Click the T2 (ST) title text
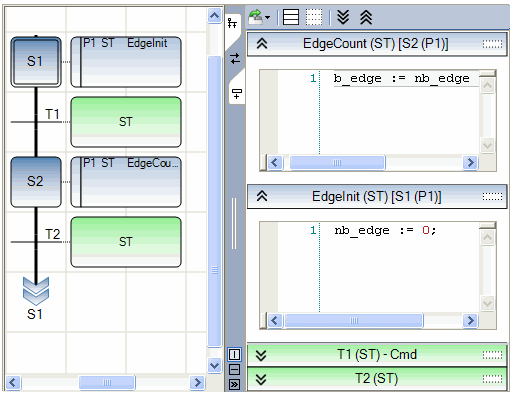The height and width of the screenshot is (407, 517). pyautogui.click(x=376, y=378)
